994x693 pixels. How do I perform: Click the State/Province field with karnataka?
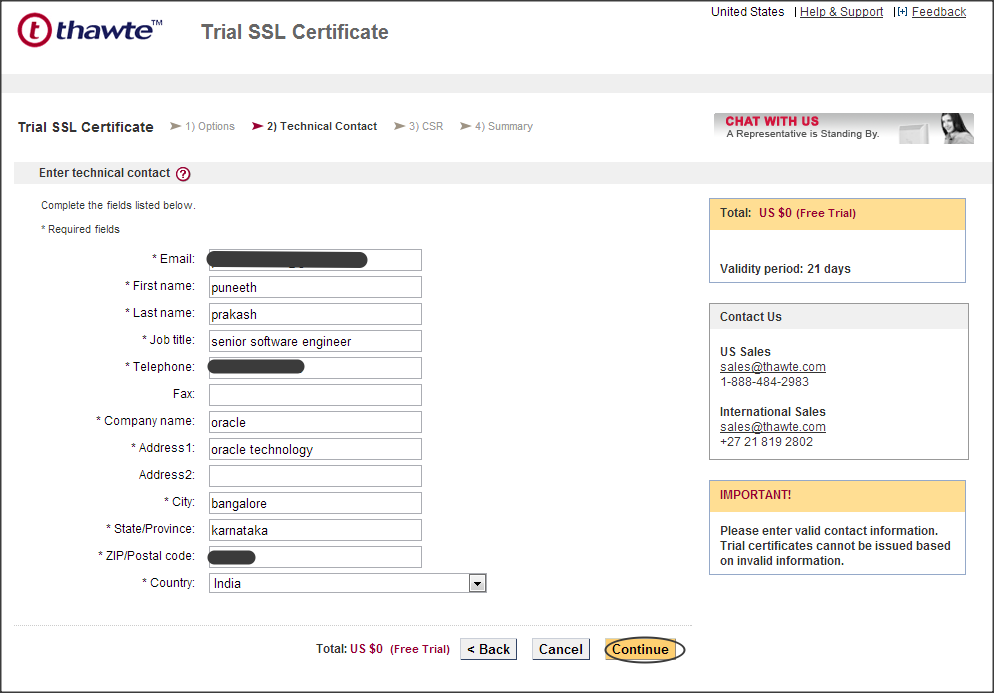(x=315, y=529)
